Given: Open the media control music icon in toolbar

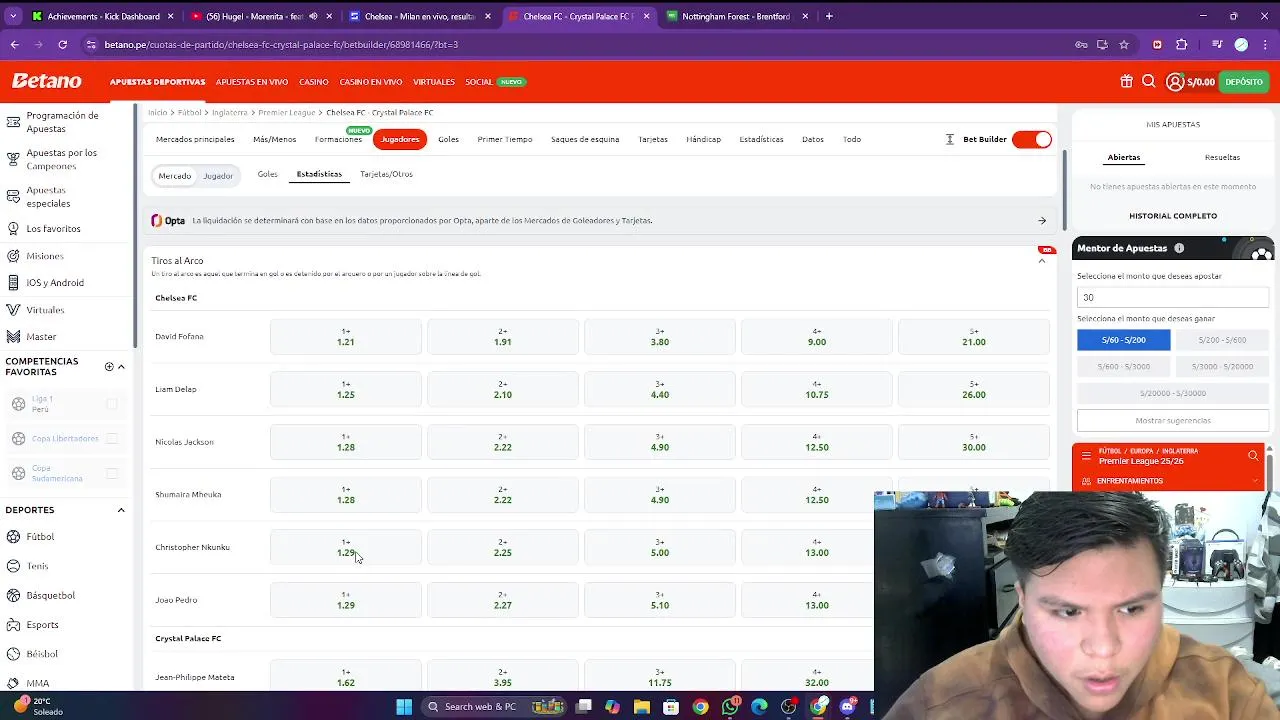Looking at the screenshot, I should [x=1217, y=44].
